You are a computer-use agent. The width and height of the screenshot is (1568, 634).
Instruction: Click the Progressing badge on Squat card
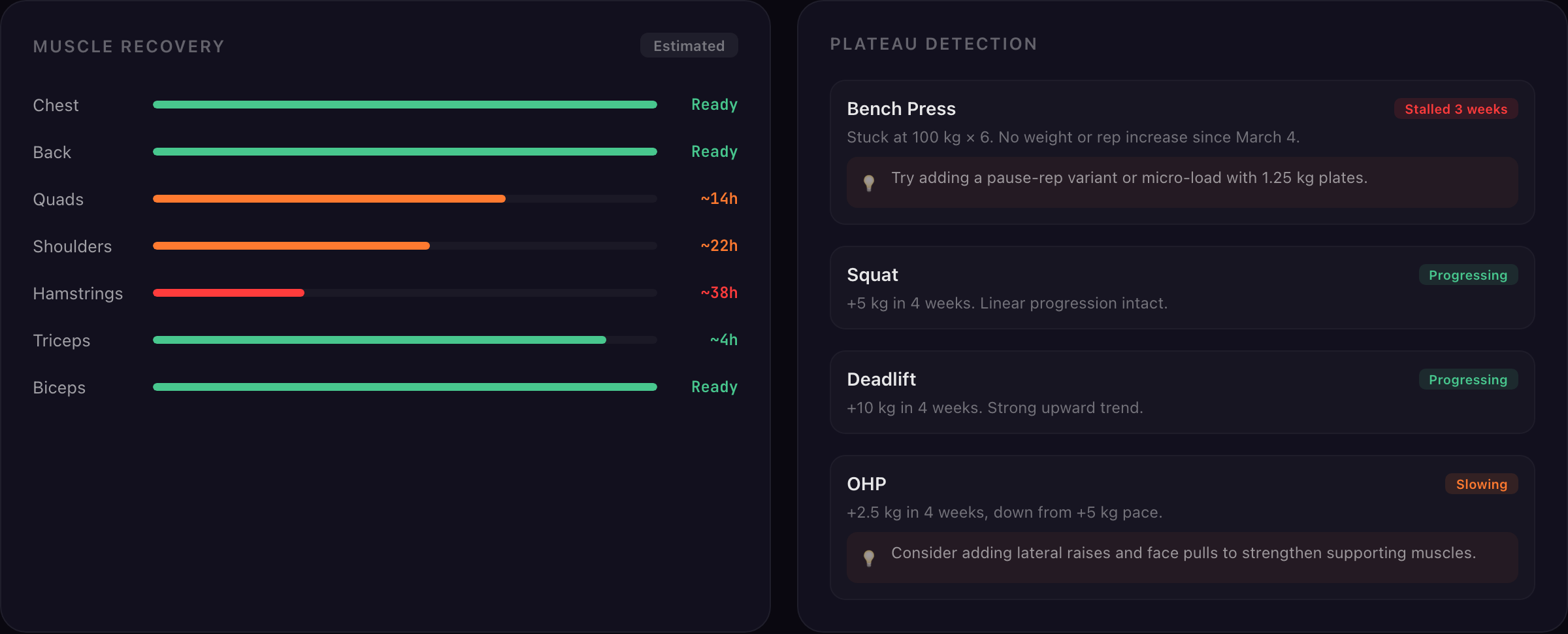[x=1467, y=275]
